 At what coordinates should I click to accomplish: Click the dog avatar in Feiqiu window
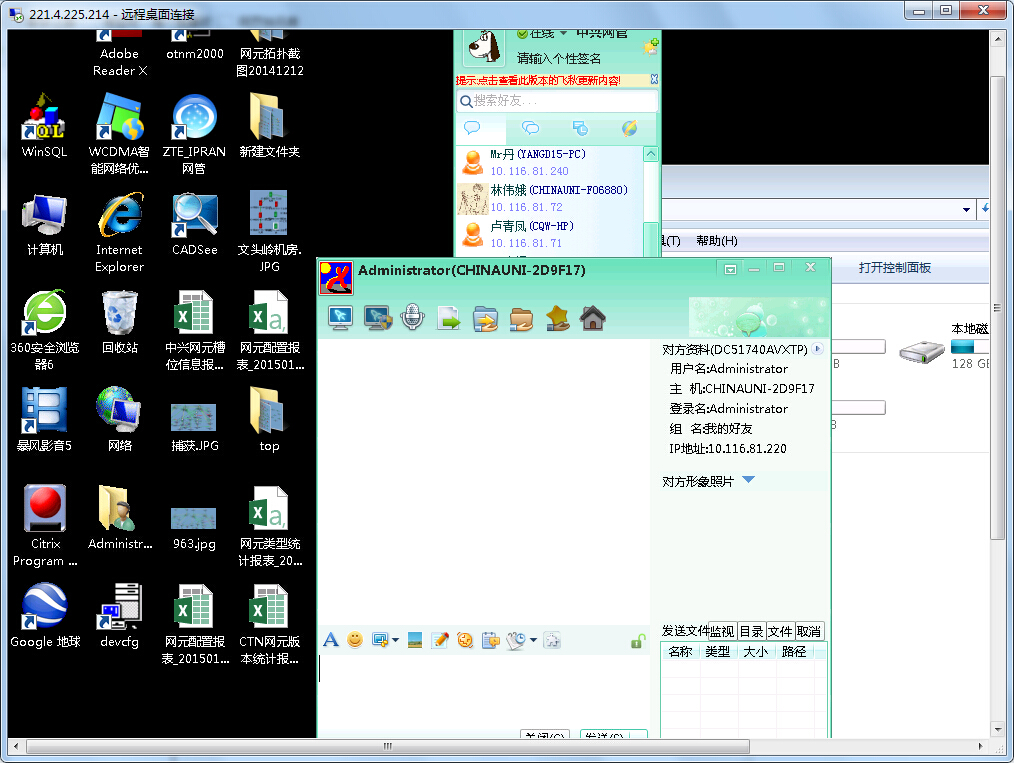[x=484, y=47]
